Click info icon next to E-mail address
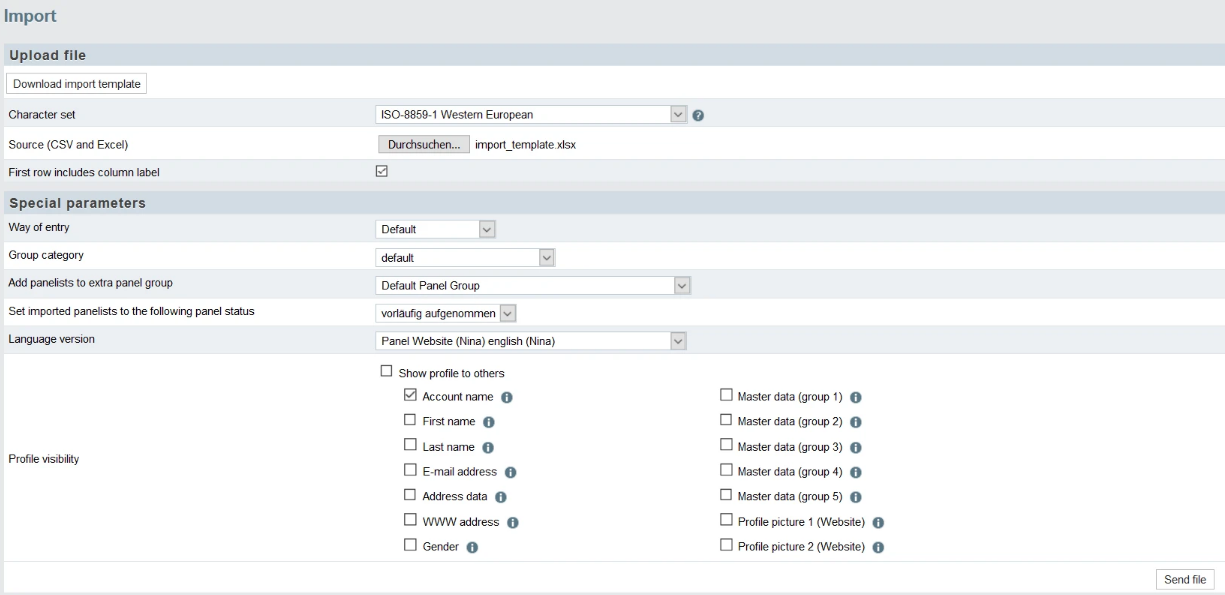 pyautogui.click(x=511, y=472)
